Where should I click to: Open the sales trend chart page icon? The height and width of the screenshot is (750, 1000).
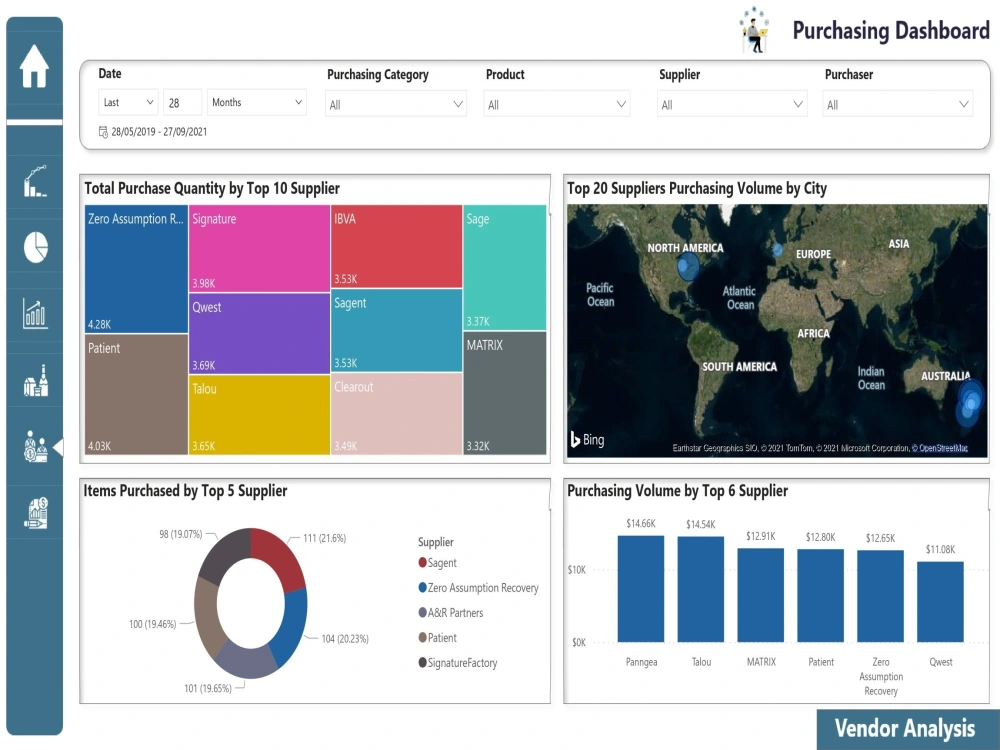(34, 181)
